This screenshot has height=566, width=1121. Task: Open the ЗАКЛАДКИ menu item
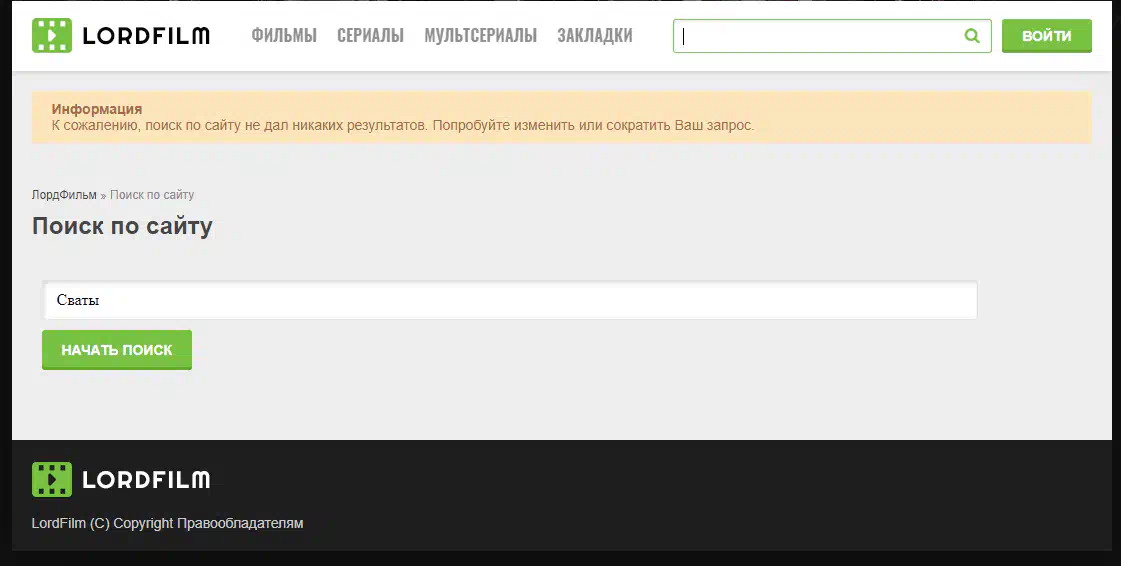point(595,36)
